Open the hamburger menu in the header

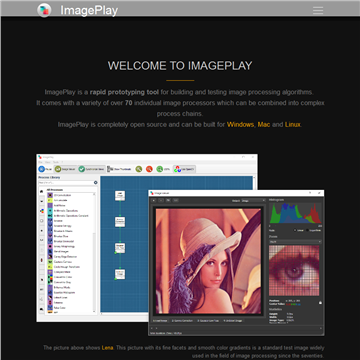[x=318, y=10]
